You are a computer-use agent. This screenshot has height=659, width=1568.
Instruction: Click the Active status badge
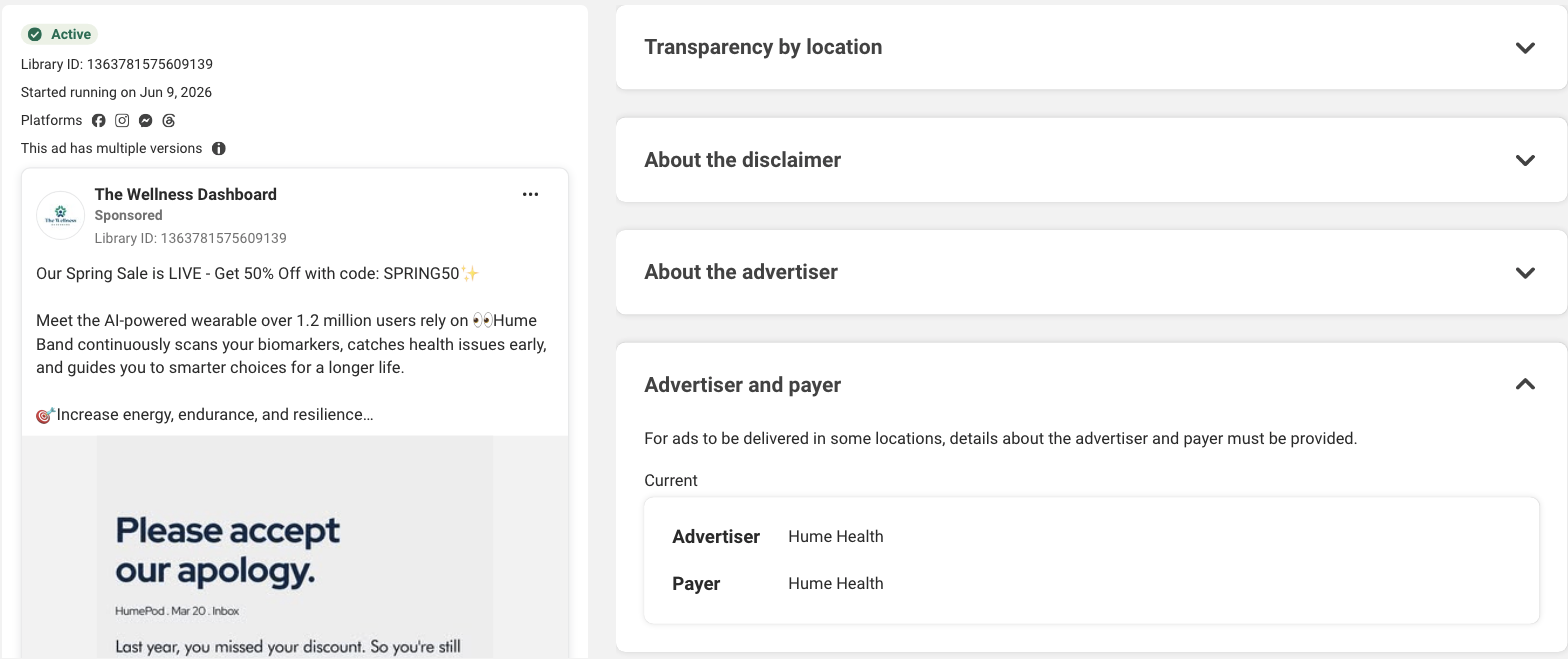(59, 34)
